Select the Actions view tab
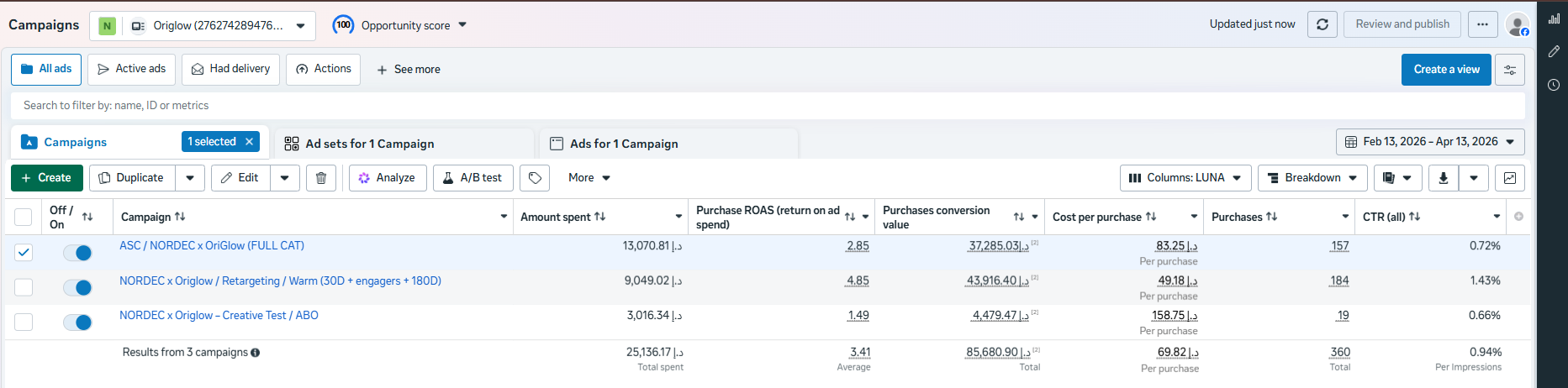This screenshot has width=1568, height=388. tap(324, 70)
